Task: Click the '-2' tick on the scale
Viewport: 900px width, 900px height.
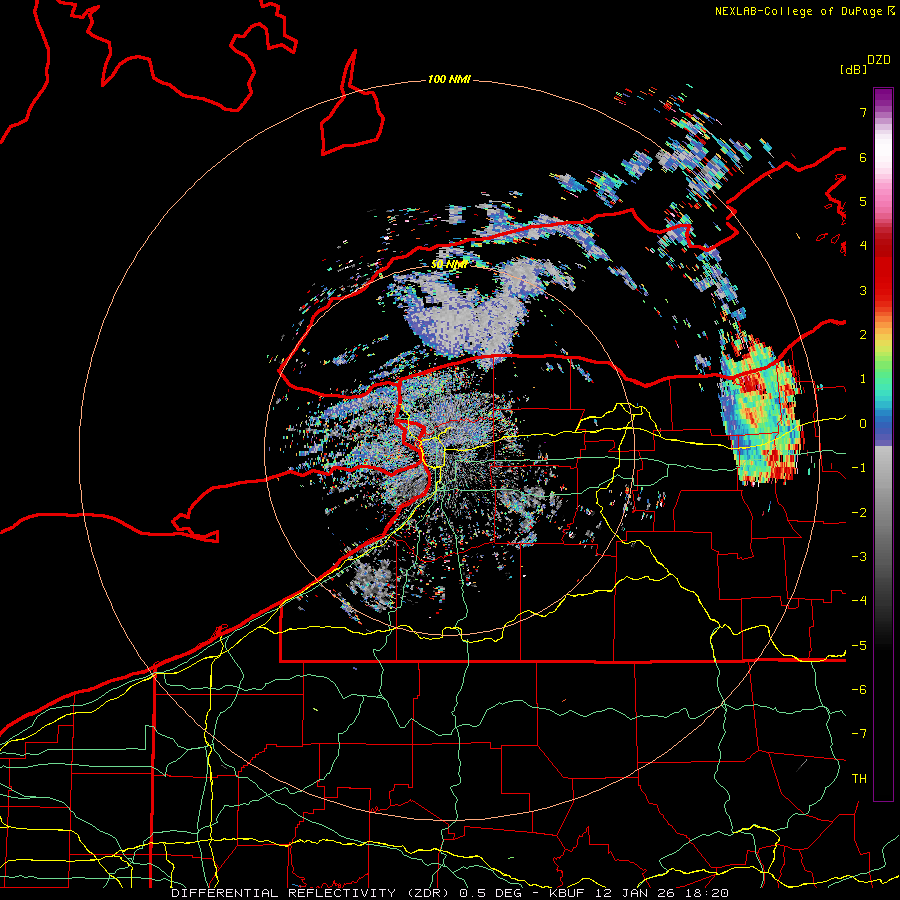Action: coord(859,513)
